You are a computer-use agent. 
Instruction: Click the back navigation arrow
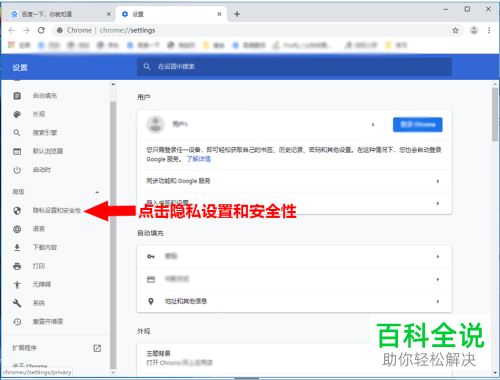pyautogui.click(x=12, y=30)
